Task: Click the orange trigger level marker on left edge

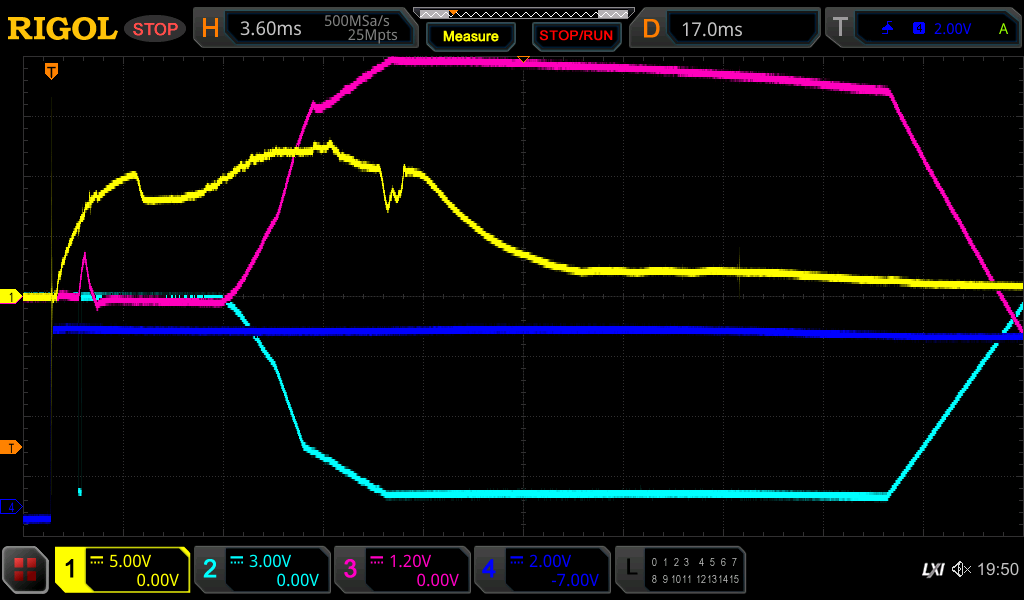Action: click(11, 447)
